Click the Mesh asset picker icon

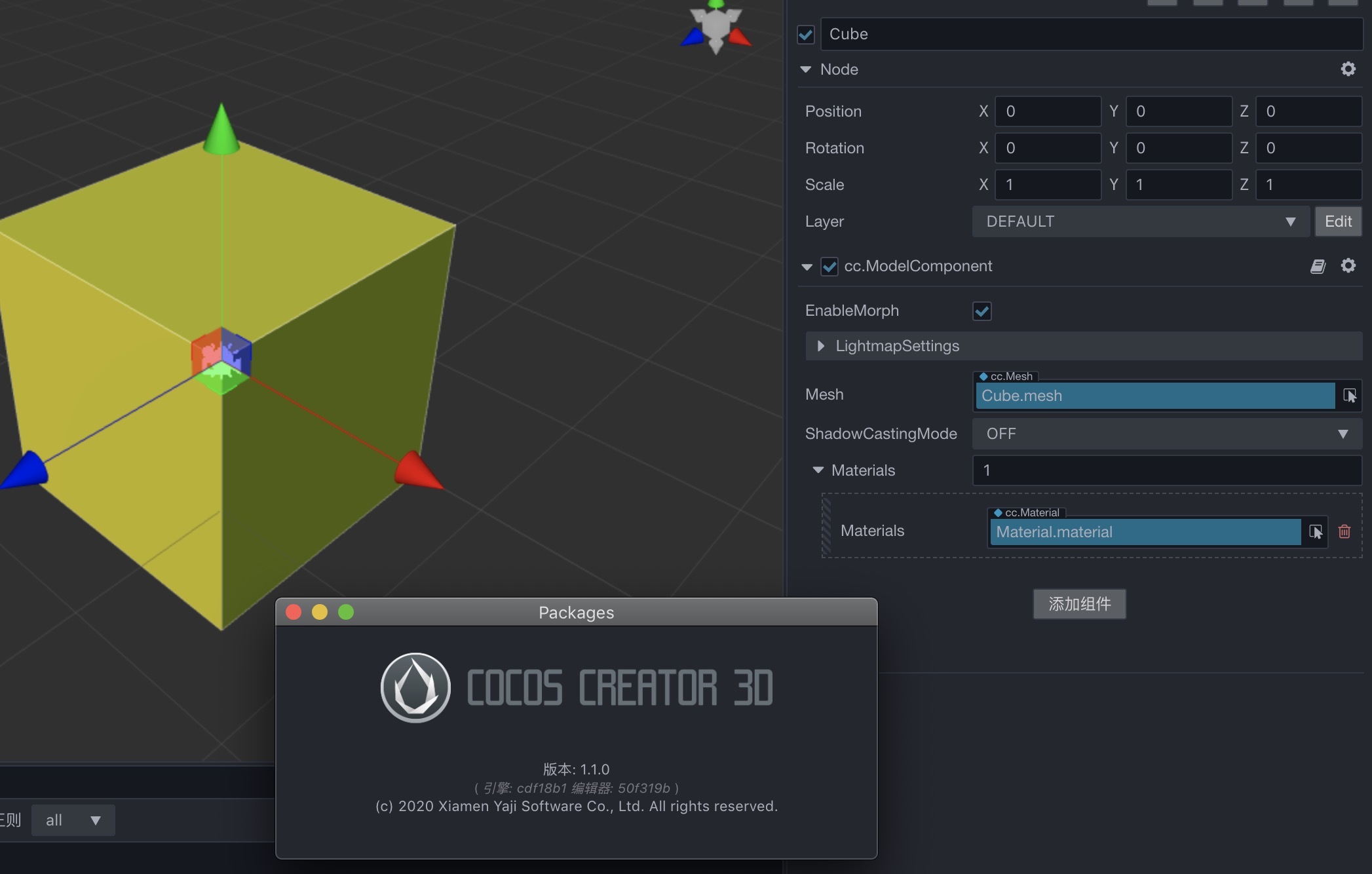coord(1350,395)
